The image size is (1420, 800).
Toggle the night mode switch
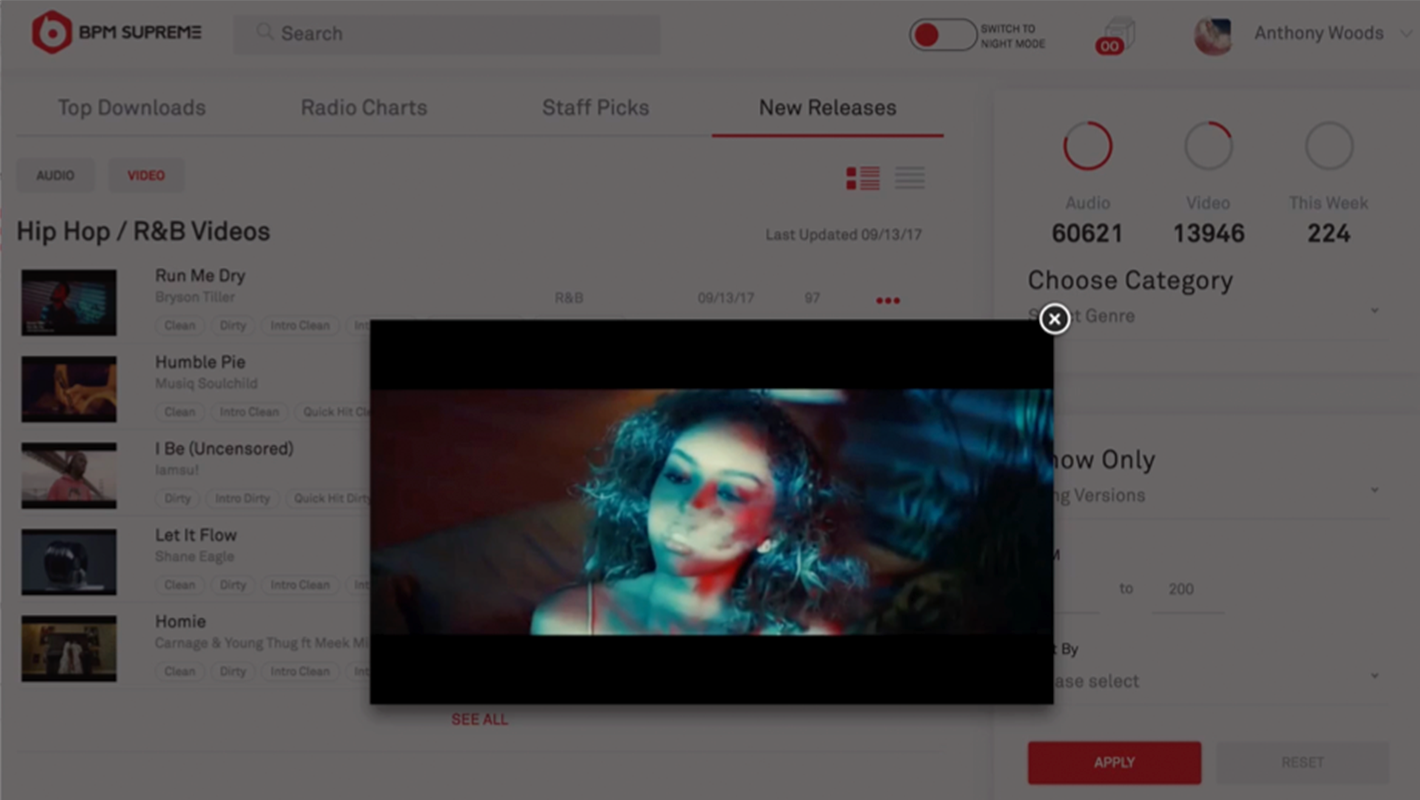click(942, 35)
